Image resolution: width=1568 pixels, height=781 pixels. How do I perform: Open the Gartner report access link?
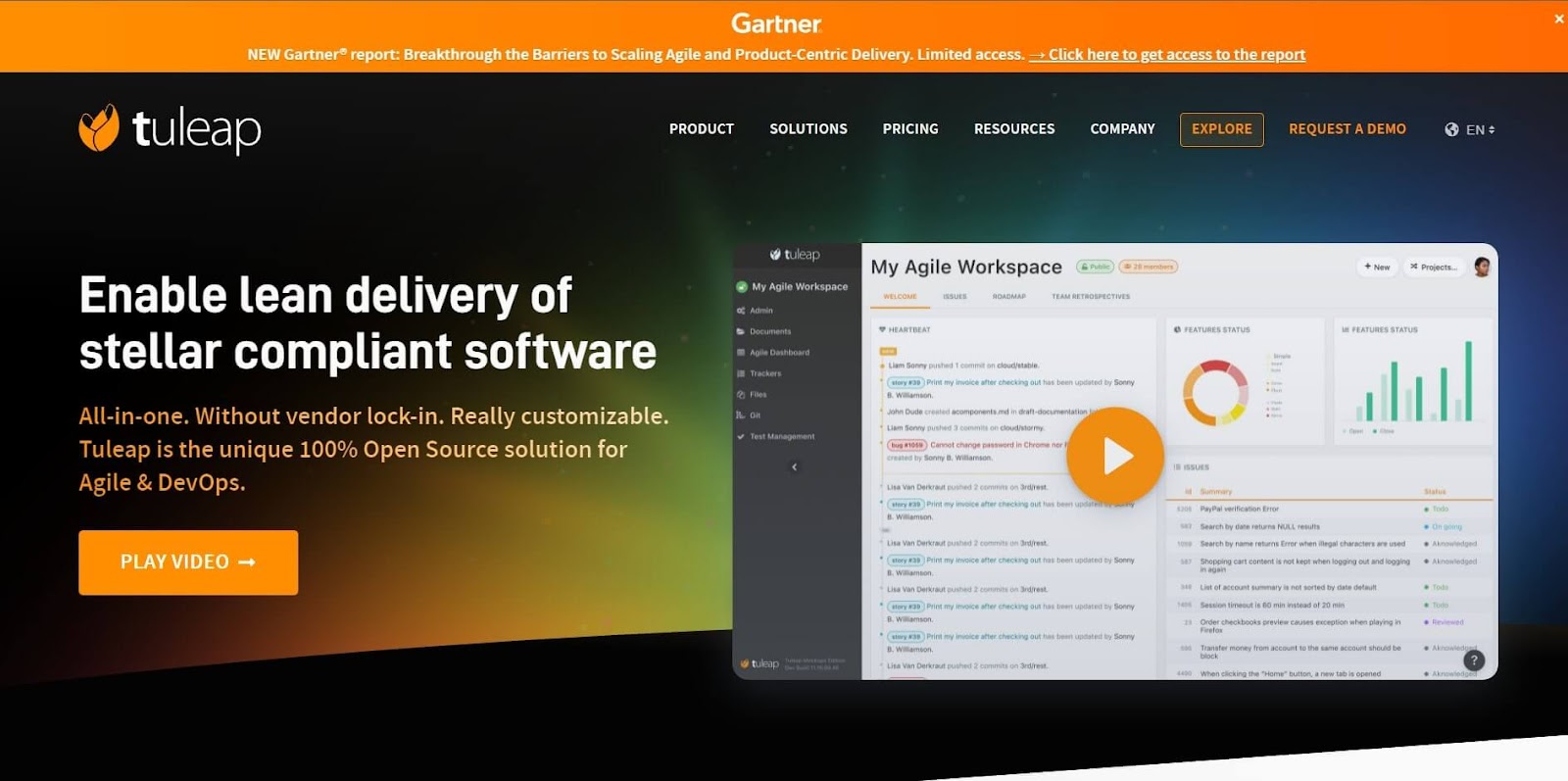[x=1166, y=55]
